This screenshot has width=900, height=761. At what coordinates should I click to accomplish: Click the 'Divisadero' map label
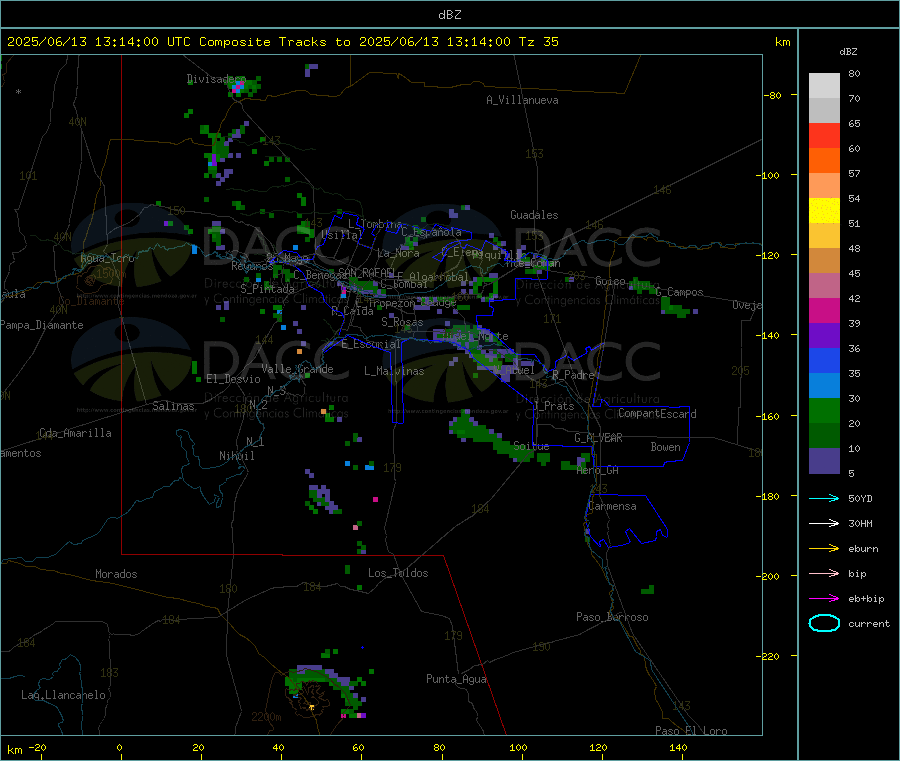click(x=214, y=79)
